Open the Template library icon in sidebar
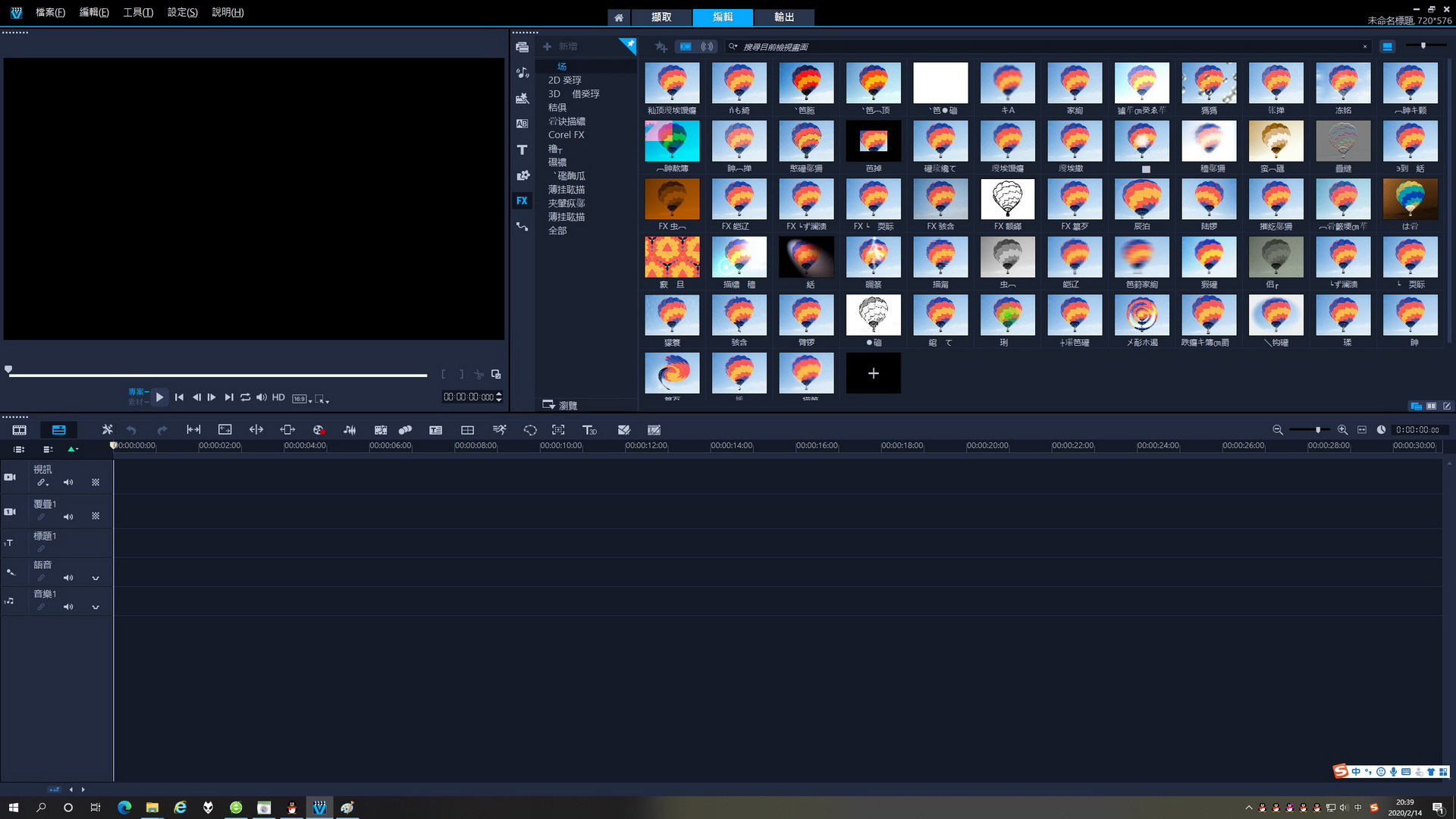The width and height of the screenshot is (1456, 819). [x=522, y=99]
